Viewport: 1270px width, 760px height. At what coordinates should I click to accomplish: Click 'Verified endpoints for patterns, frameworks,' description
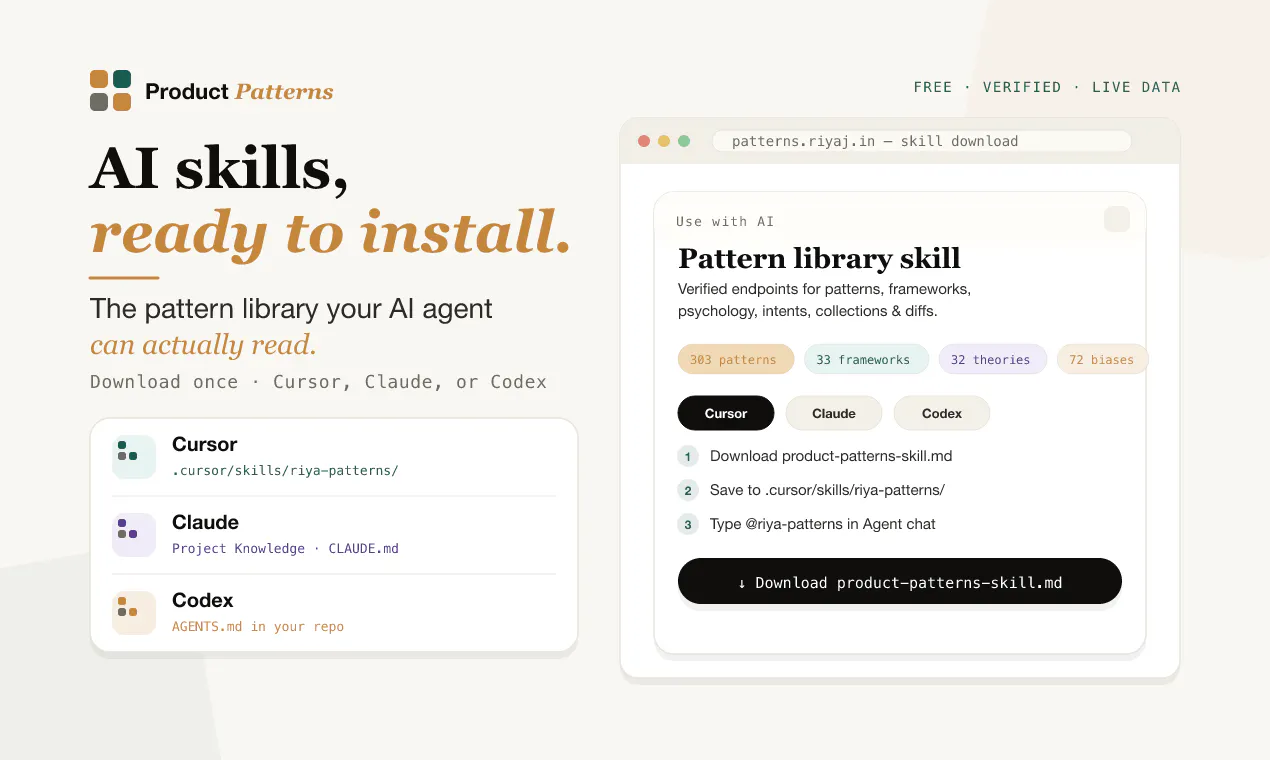pyautogui.click(x=825, y=289)
